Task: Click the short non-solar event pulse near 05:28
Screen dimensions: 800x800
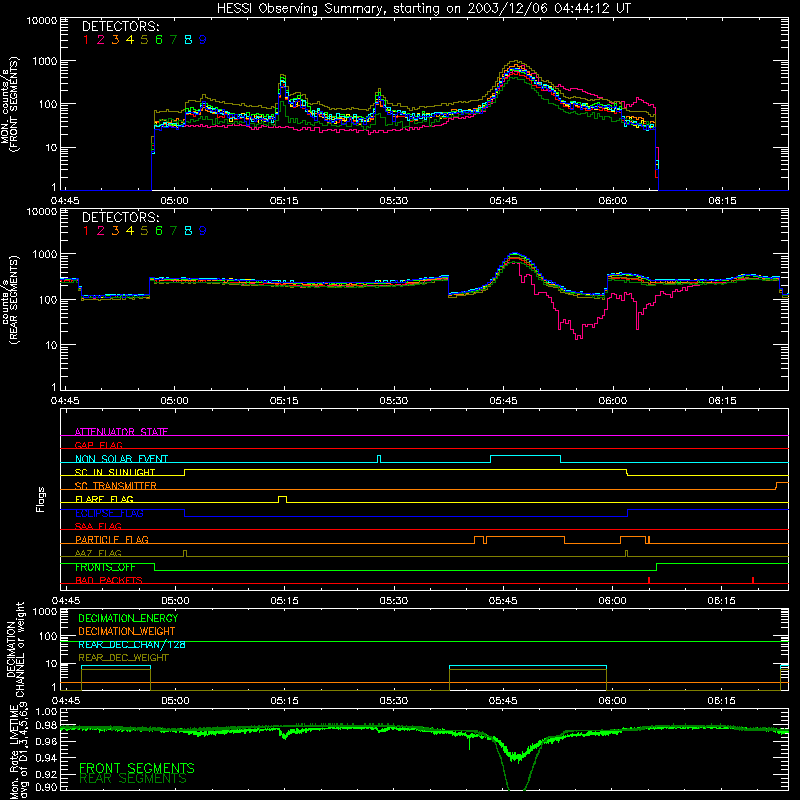Action: (x=379, y=459)
